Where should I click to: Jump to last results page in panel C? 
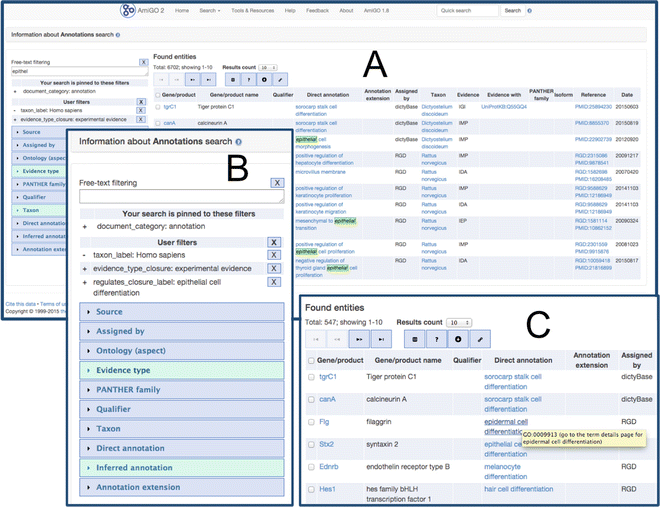point(381,339)
